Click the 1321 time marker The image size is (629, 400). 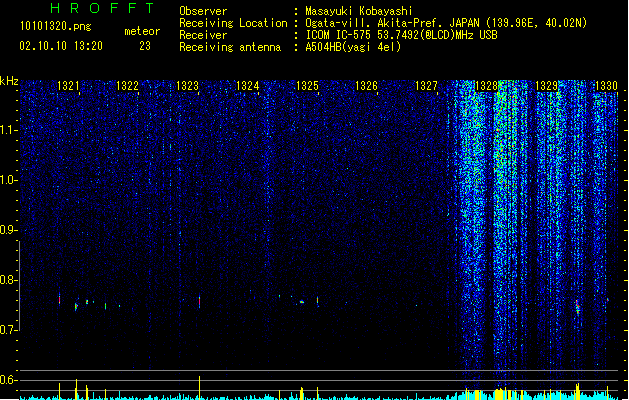pyautogui.click(x=68, y=85)
